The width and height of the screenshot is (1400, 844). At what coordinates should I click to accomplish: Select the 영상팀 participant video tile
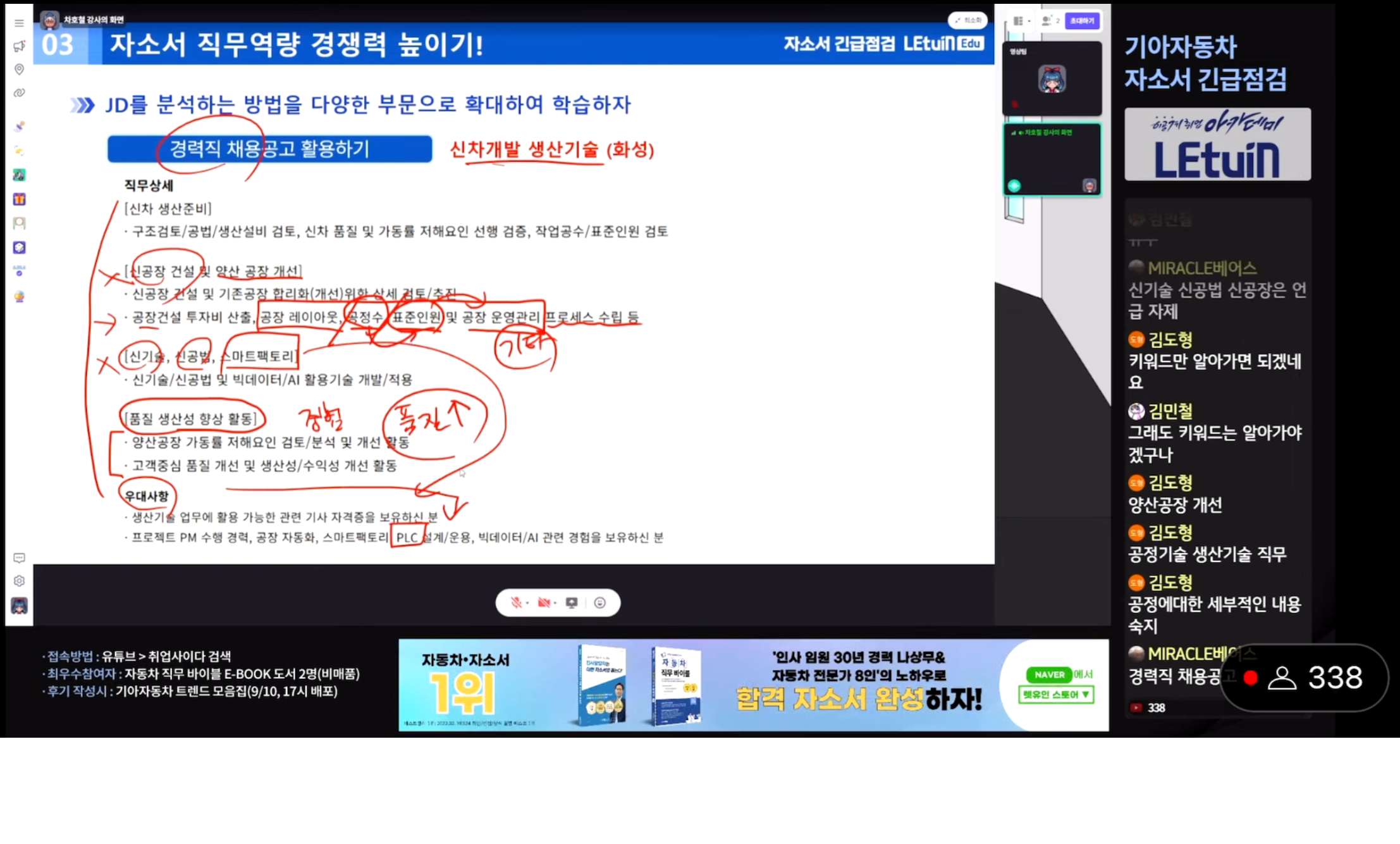coord(1052,79)
